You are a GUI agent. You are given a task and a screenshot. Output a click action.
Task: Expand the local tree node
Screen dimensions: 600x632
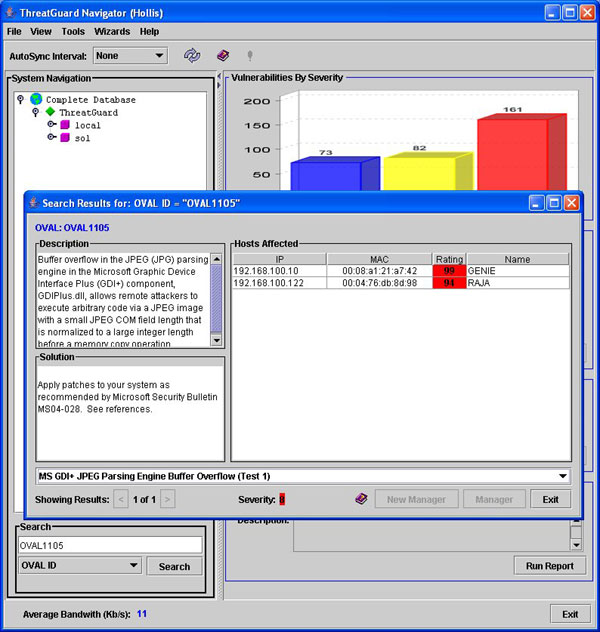pos(51,126)
